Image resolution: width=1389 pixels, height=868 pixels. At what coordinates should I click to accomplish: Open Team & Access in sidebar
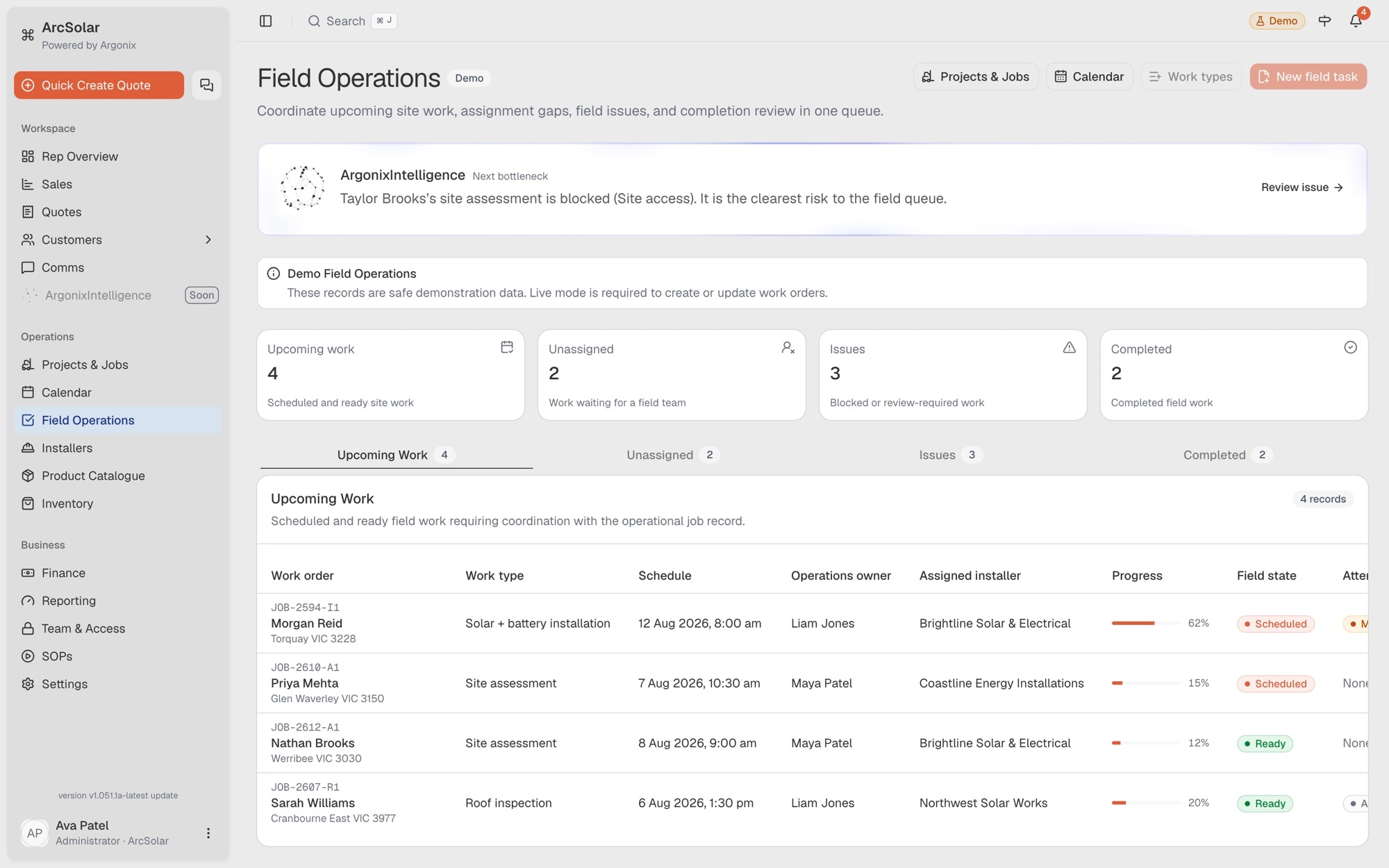click(118, 628)
